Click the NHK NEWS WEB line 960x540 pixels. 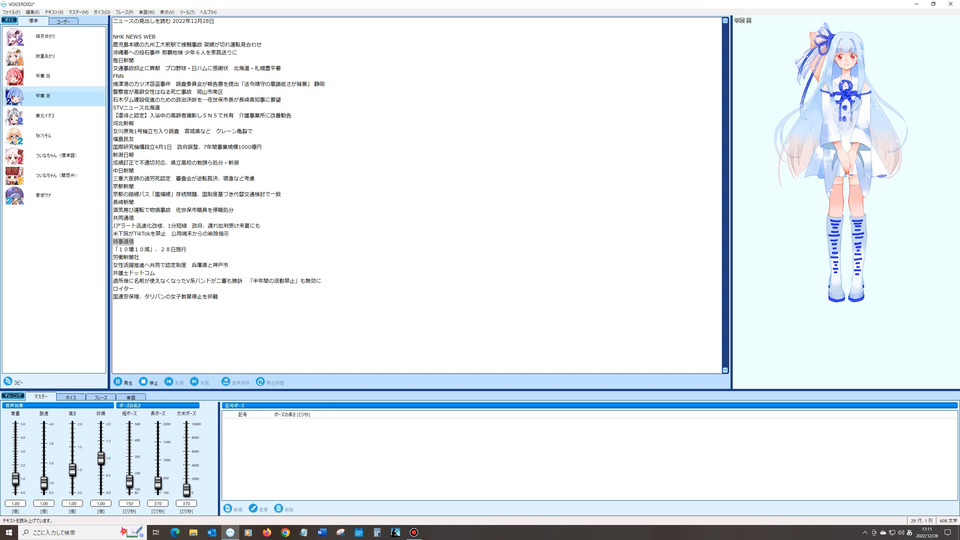click(134, 37)
